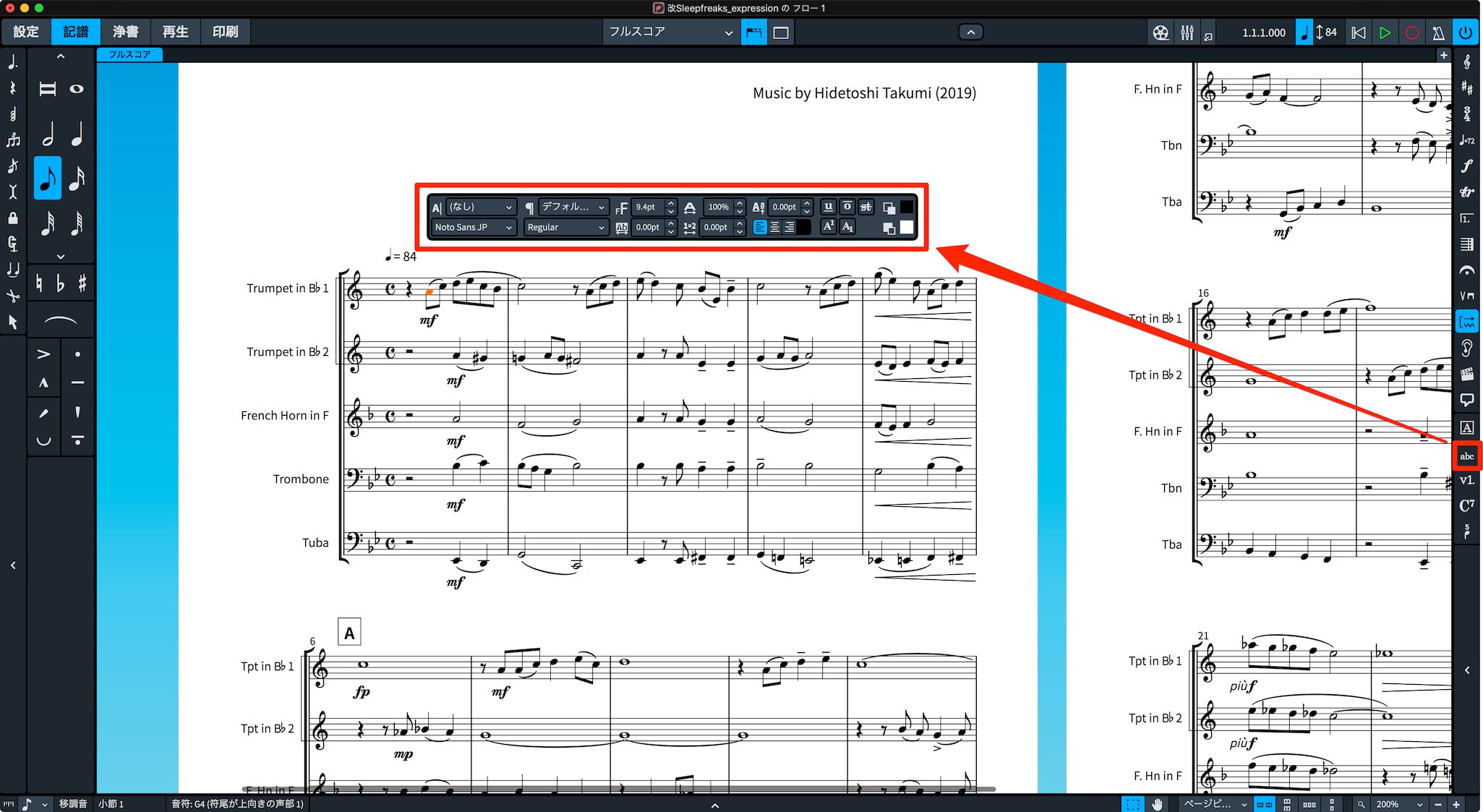Open the dynamics panel

[1466, 166]
